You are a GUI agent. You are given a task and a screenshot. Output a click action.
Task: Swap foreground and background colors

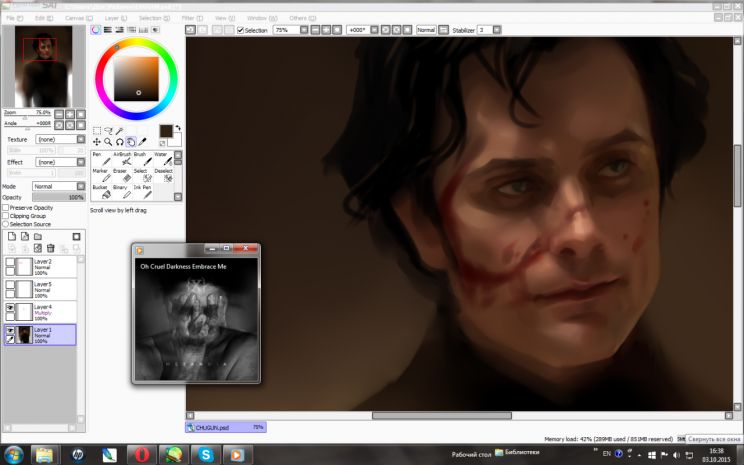[178, 128]
